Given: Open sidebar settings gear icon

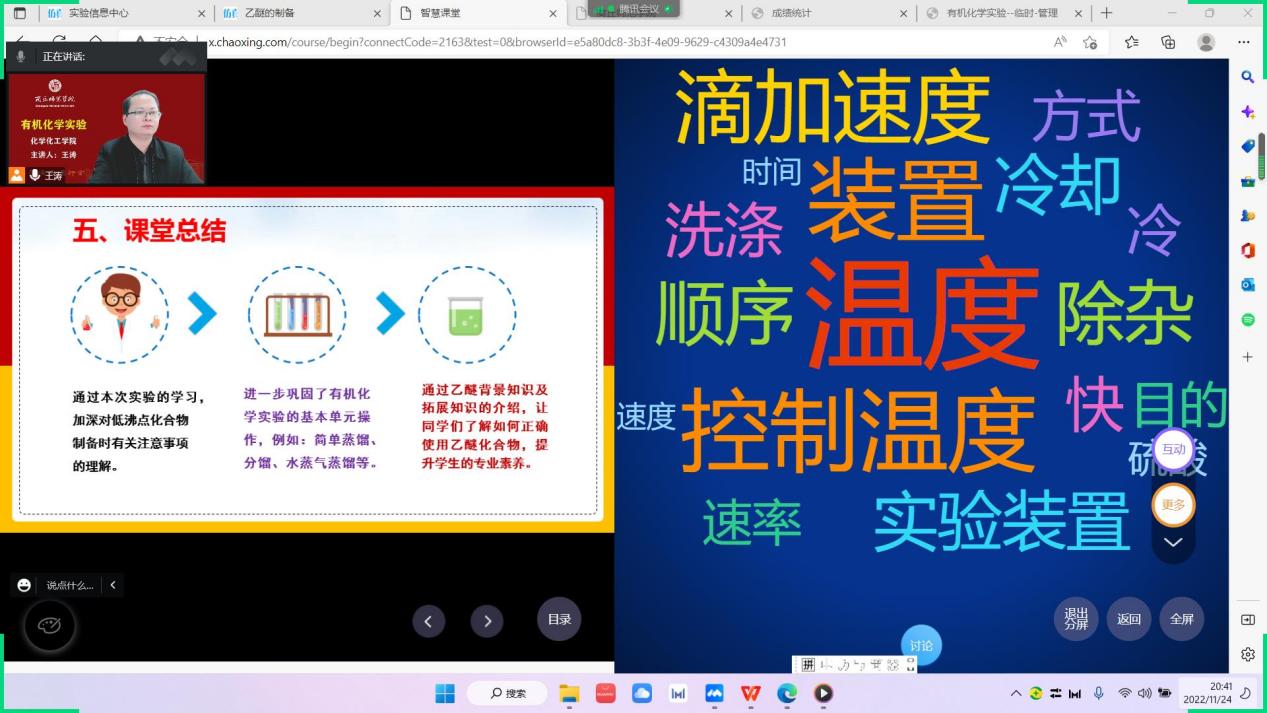Looking at the screenshot, I should click(x=1247, y=655).
